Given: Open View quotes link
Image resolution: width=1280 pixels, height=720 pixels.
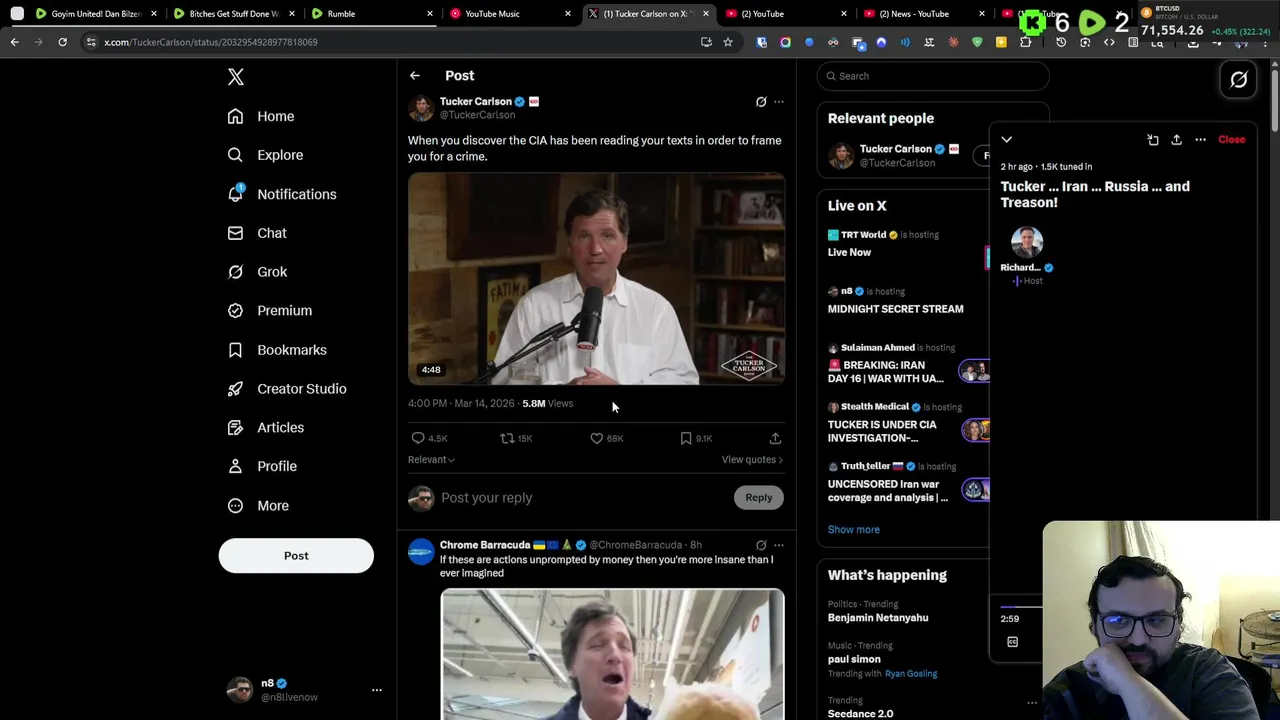Looking at the screenshot, I should [x=752, y=460].
